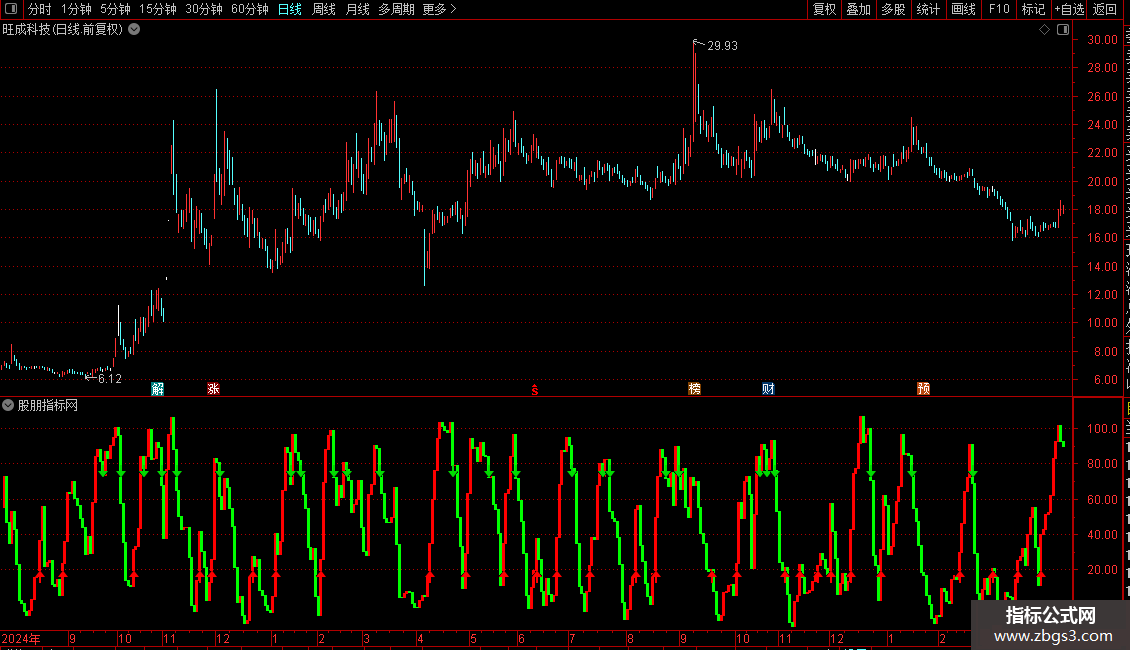Viewport: 1130px width, 650px height.
Task: Click the 2024年 date axis label
Action: (21, 638)
